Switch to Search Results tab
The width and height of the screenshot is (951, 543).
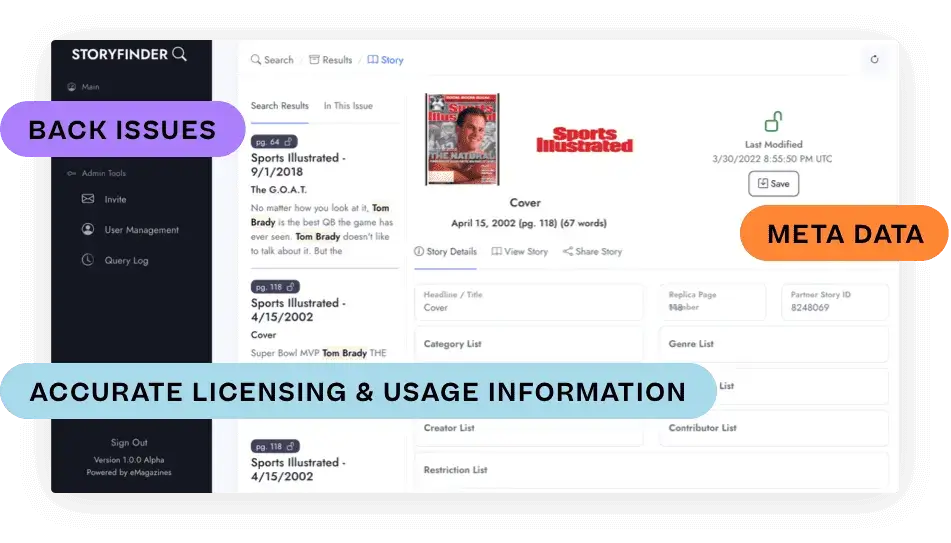(x=280, y=106)
